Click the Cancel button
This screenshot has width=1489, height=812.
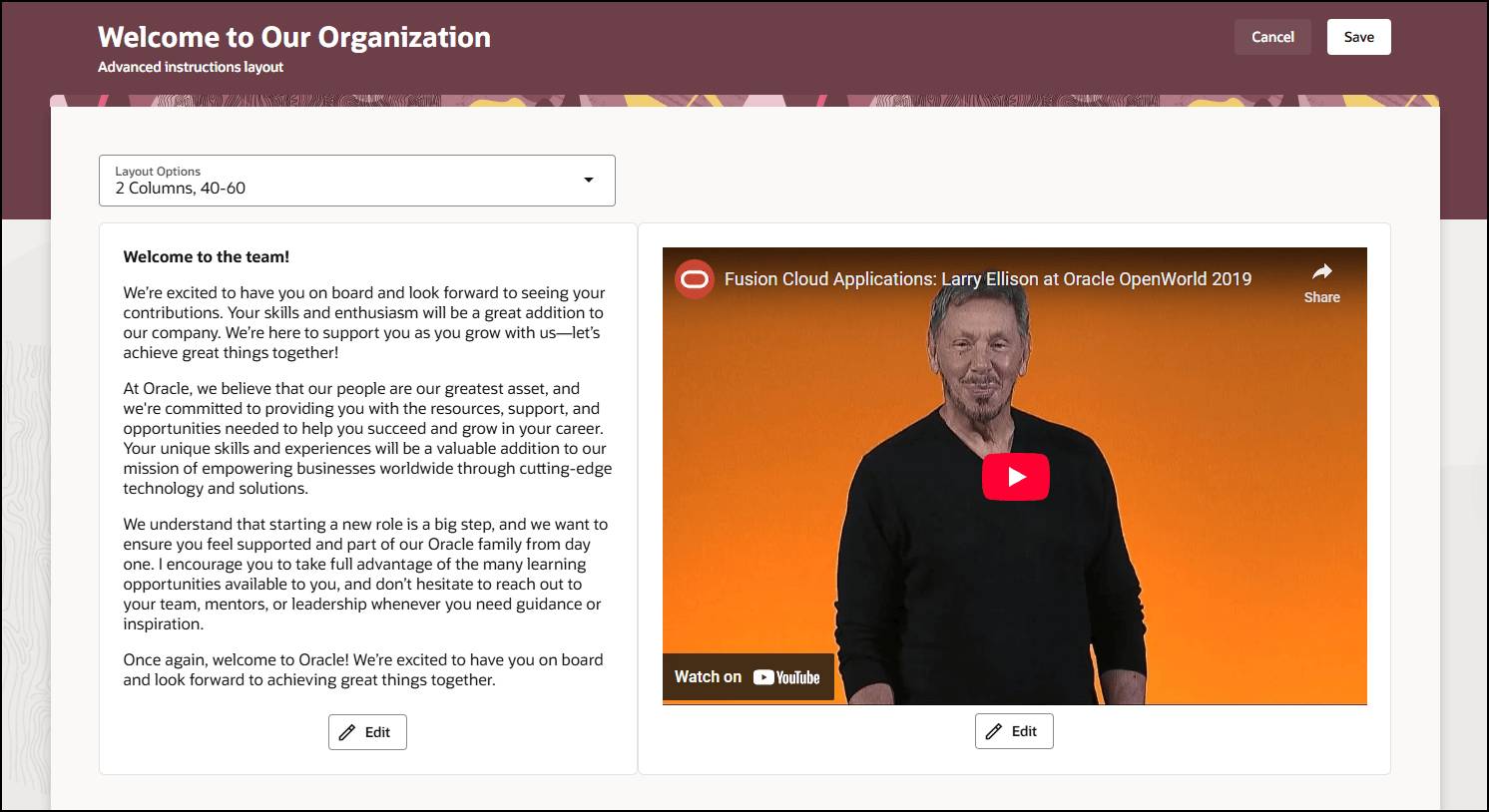tap(1272, 37)
